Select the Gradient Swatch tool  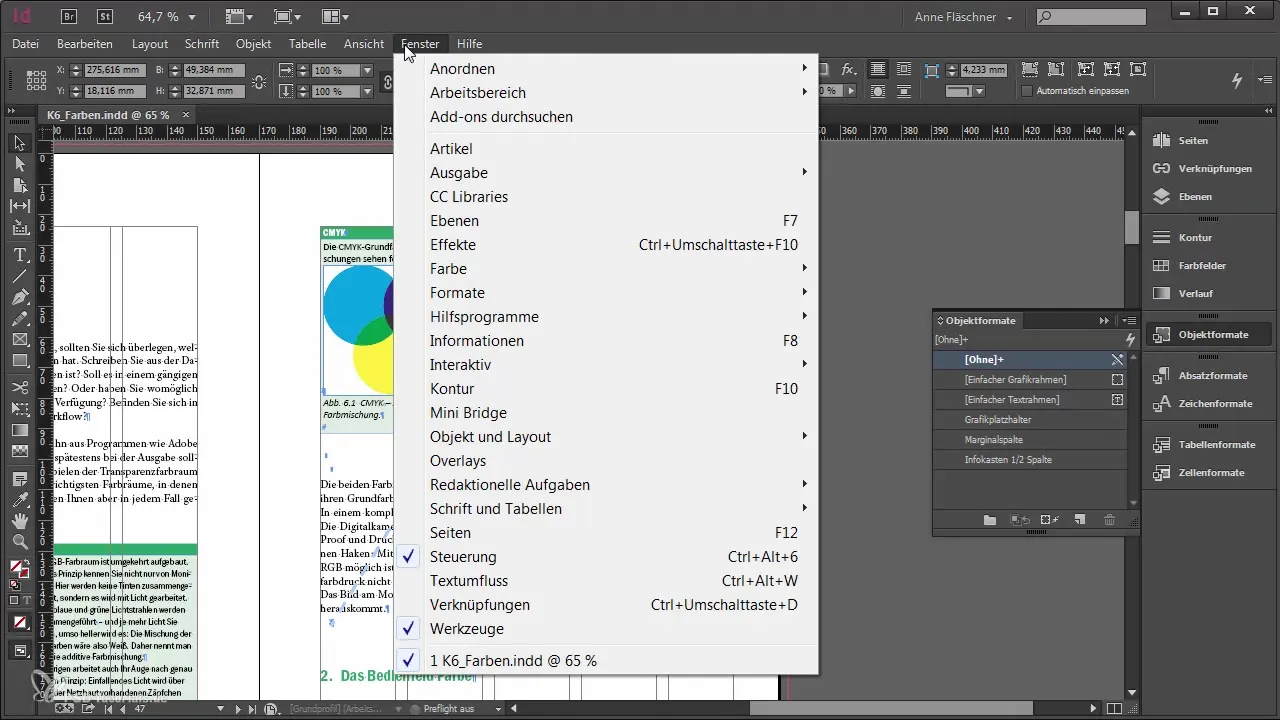click(20, 430)
